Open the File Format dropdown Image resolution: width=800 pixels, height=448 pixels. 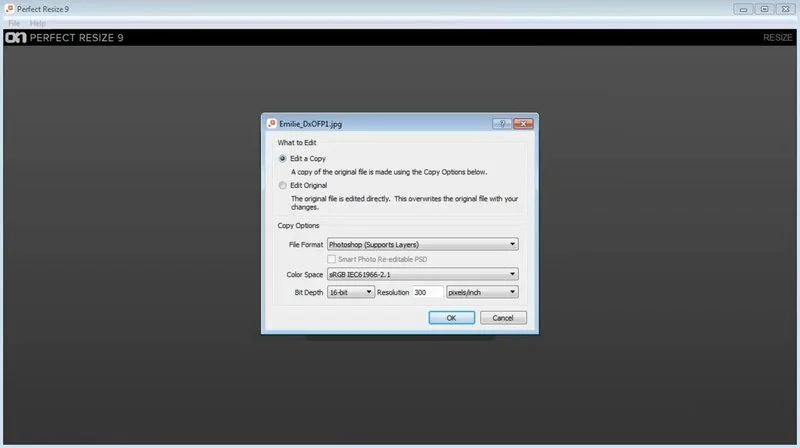point(422,244)
